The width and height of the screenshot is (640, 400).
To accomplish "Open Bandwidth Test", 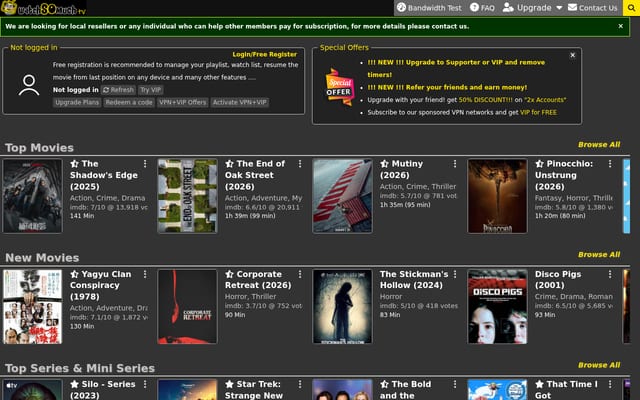I will [x=429, y=8].
